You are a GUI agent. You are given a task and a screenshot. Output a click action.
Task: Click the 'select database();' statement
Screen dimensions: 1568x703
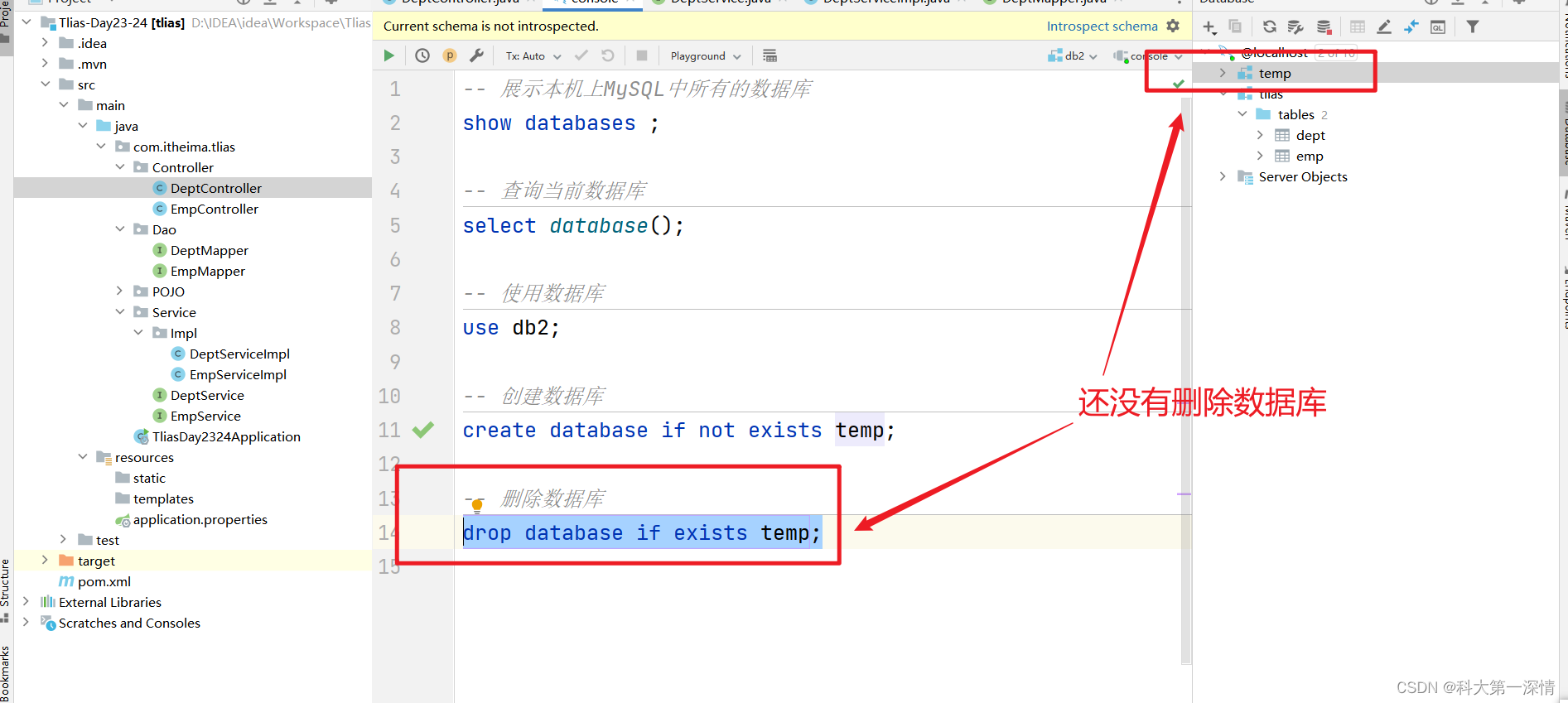pos(573,225)
